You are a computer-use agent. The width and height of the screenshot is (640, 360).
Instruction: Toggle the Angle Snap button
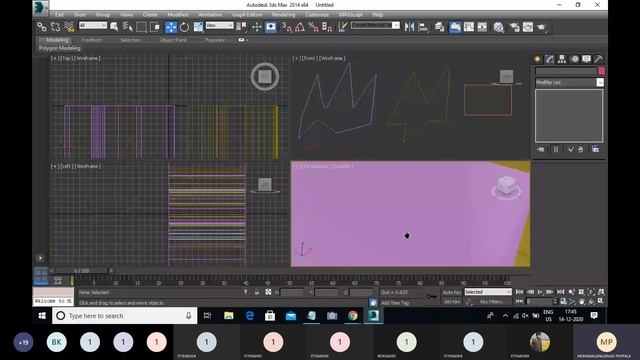[x=300, y=27]
